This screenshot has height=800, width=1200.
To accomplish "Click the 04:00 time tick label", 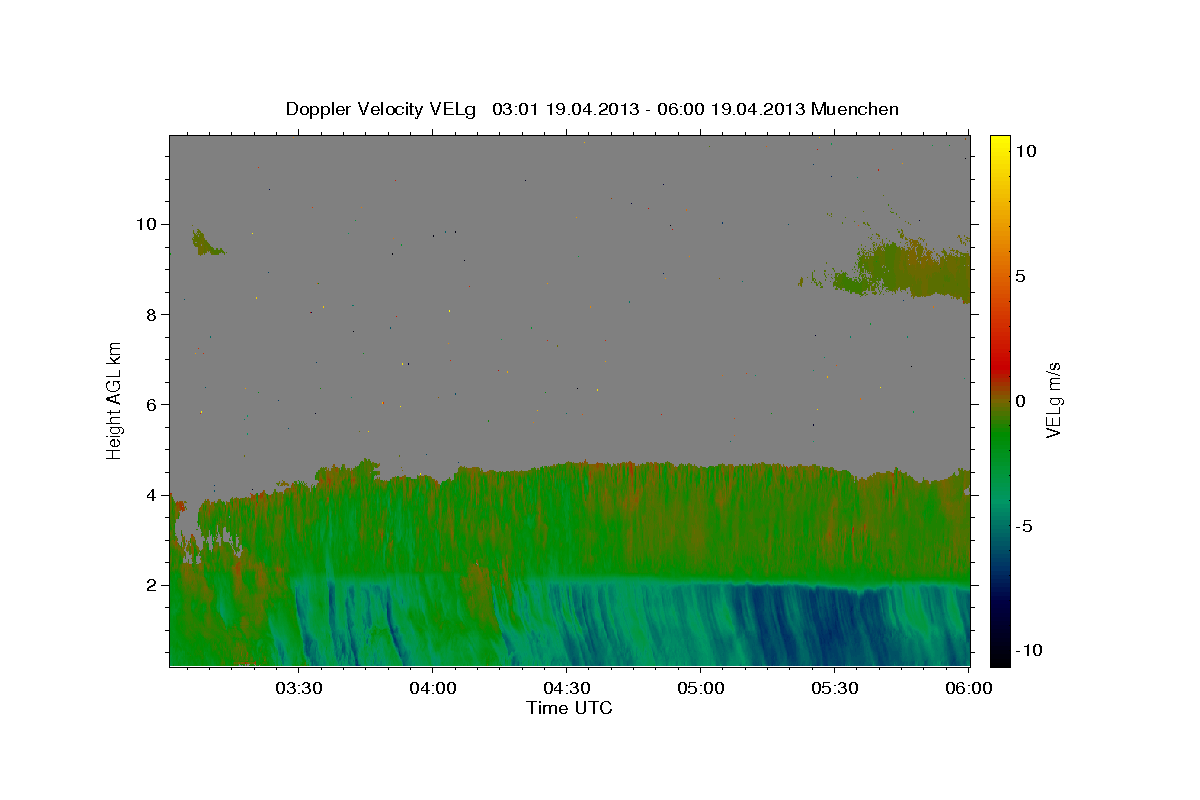I will pyautogui.click(x=433, y=688).
